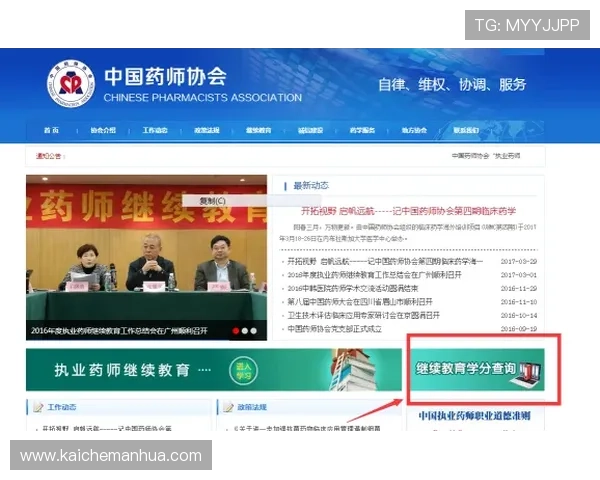
Task: Open the 继续教育 navigation menu item
Action: click(259, 130)
